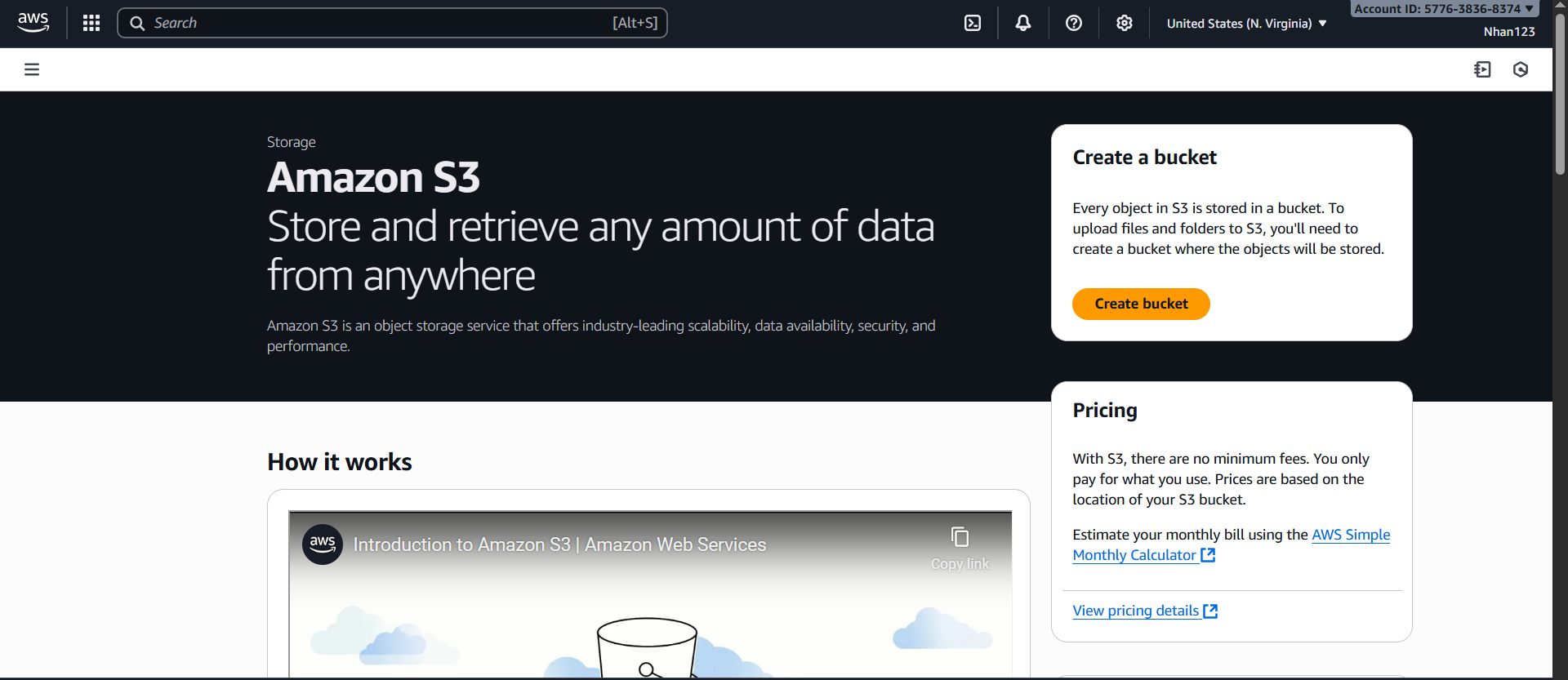The image size is (1568, 680).
Task: Expand the United States (N. Virginia) region dropdown
Action: (1246, 24)
